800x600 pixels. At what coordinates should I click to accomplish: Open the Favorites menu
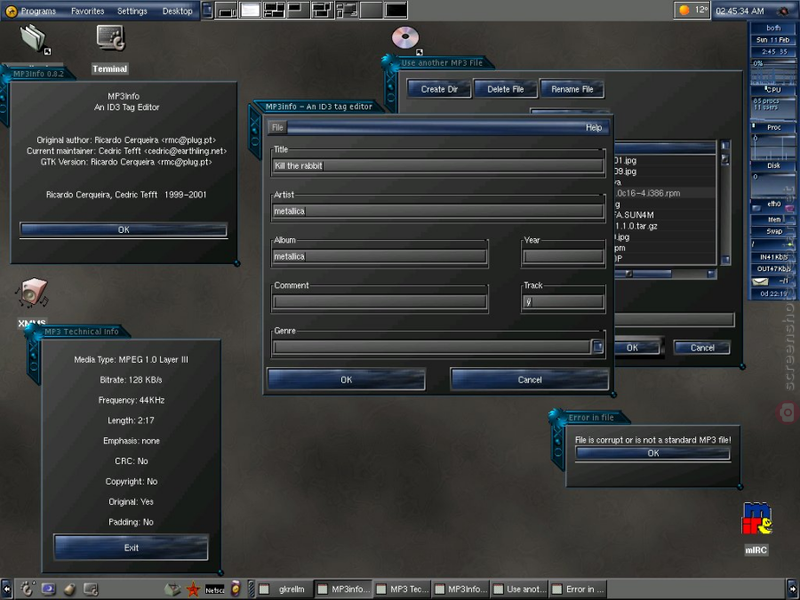point(88,11)
